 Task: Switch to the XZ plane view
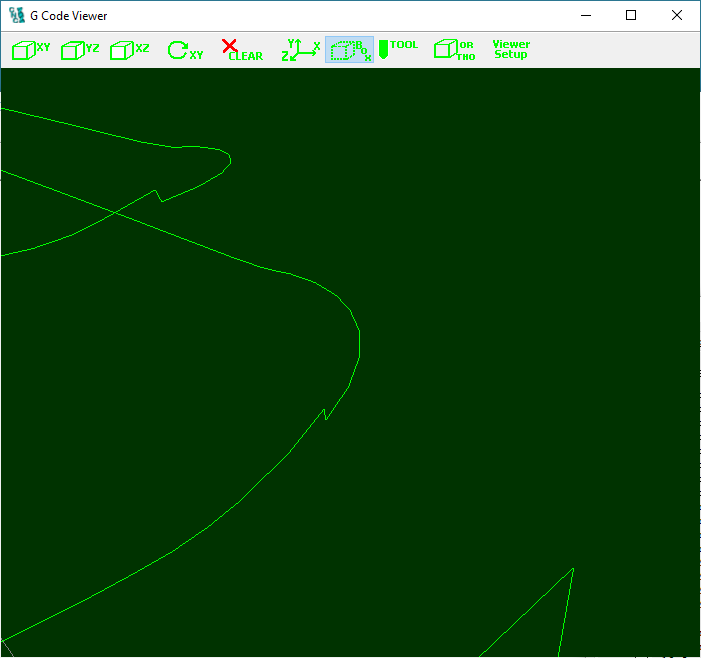coord(129,50)
